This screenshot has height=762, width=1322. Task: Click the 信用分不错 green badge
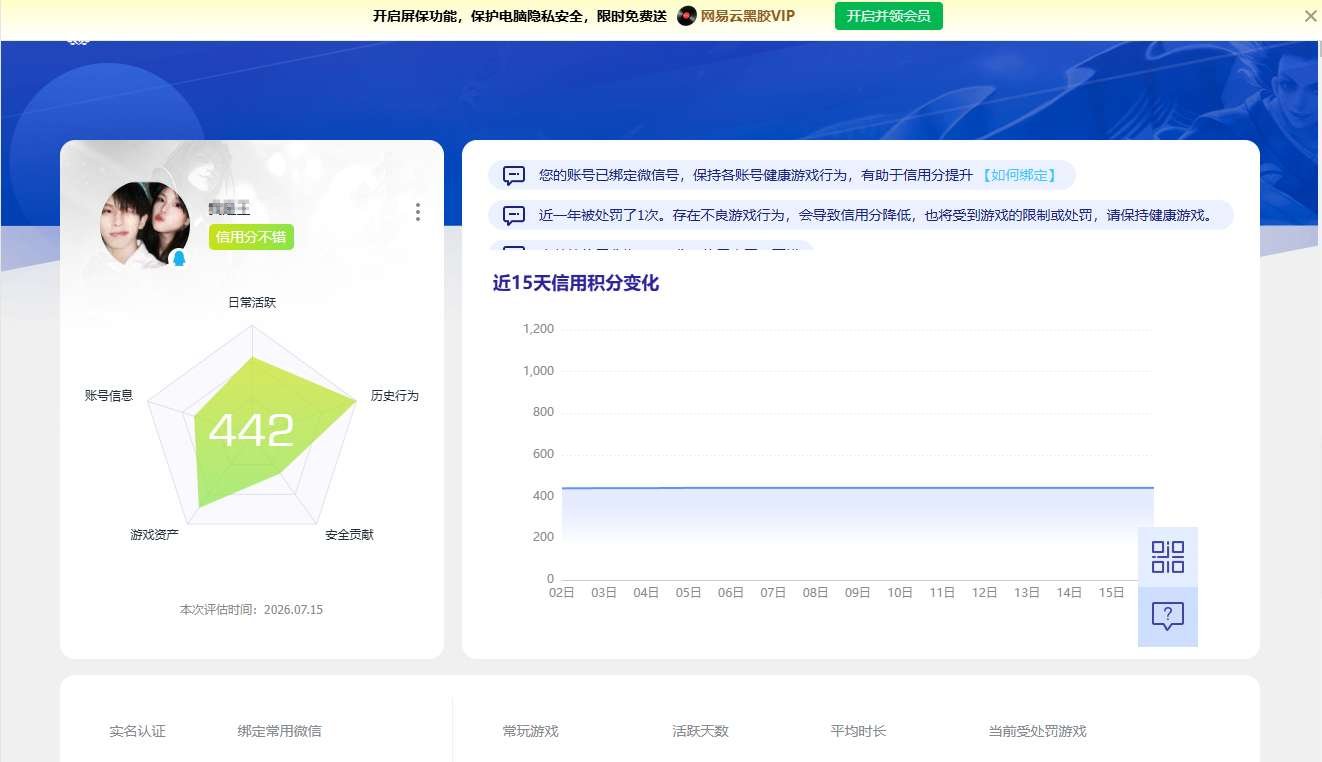[251, 237]
